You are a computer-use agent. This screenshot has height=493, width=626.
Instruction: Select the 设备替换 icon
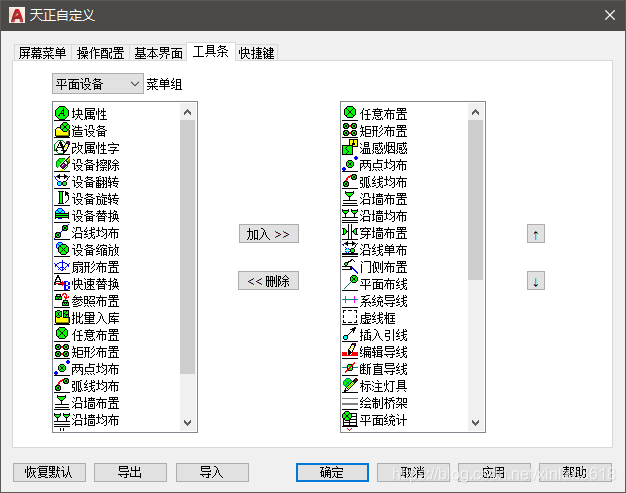click(62, 216)
